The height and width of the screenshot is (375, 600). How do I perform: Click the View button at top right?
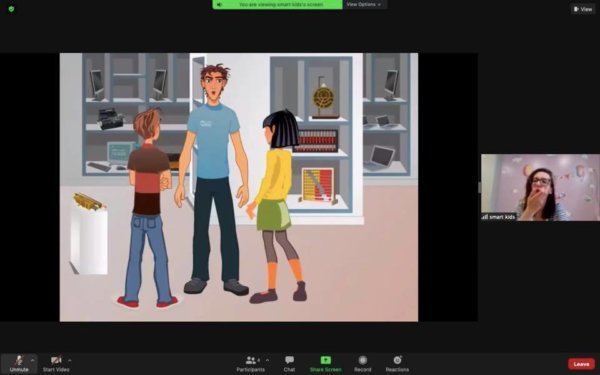[583, 9]
